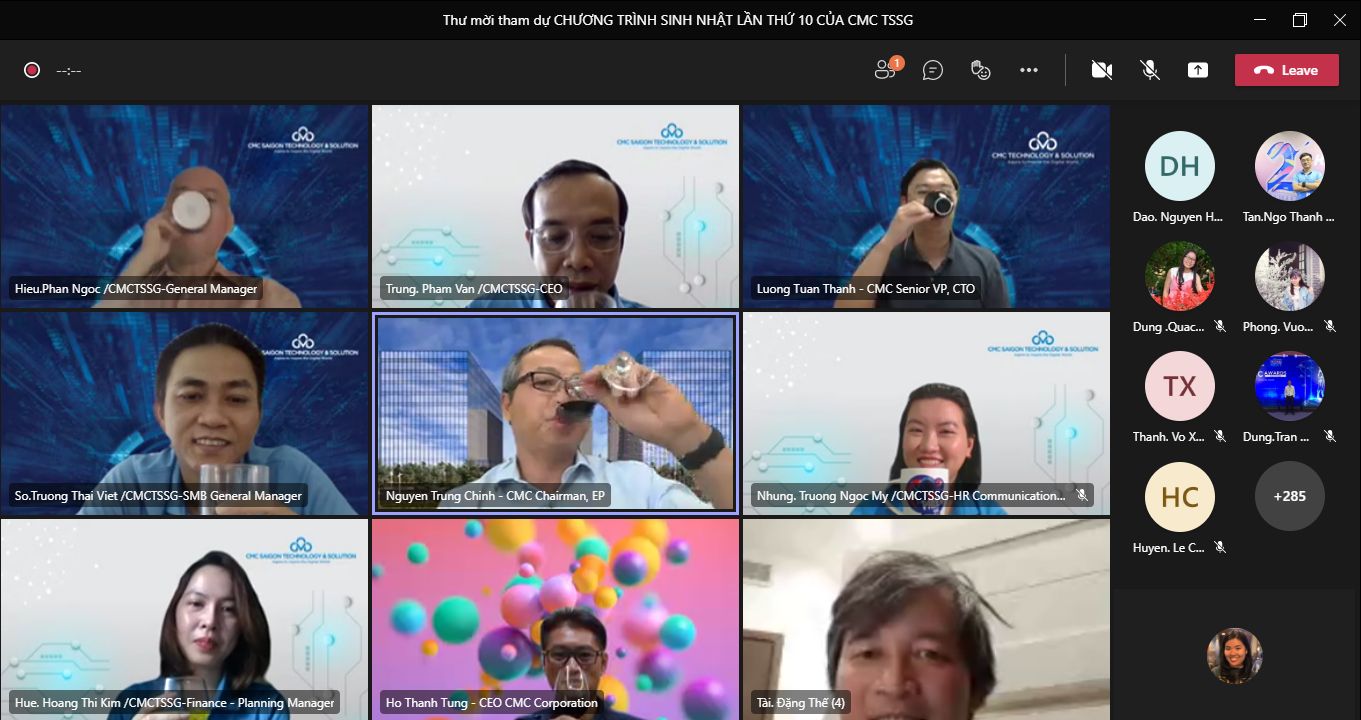Open the +285 more participants list
The height and width of the screenshot is (720, 1361).
[x=1290, y=496]
